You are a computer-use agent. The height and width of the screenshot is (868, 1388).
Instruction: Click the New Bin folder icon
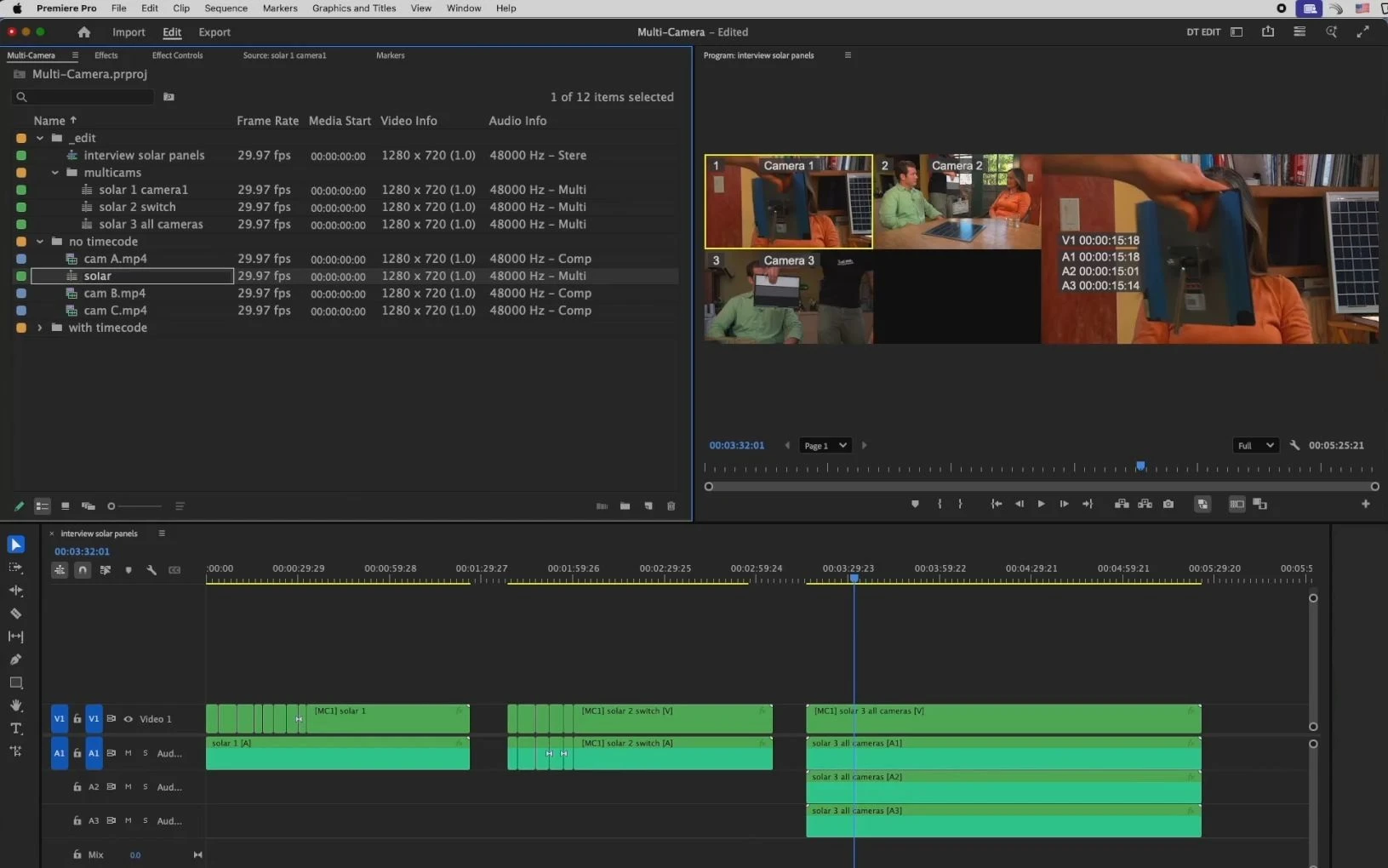point(625,506)
